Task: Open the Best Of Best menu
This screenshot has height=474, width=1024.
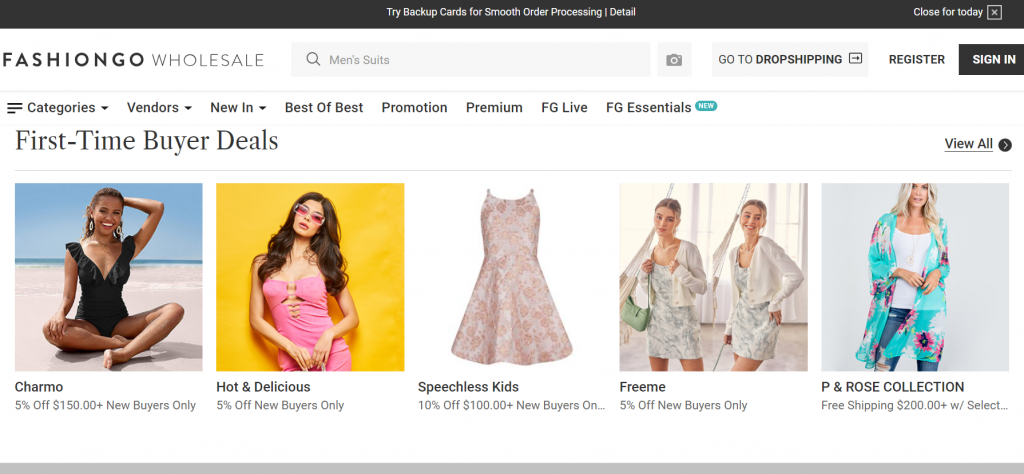Action: click(x=324, y=108)
